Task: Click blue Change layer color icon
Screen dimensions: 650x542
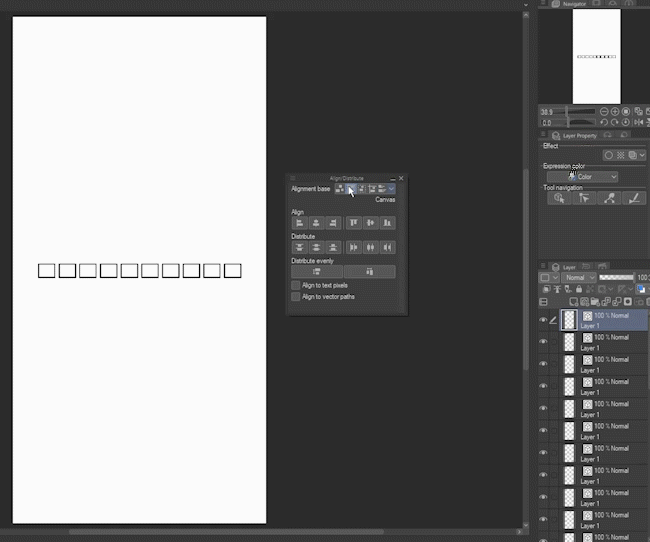Action: click(641, 289)
